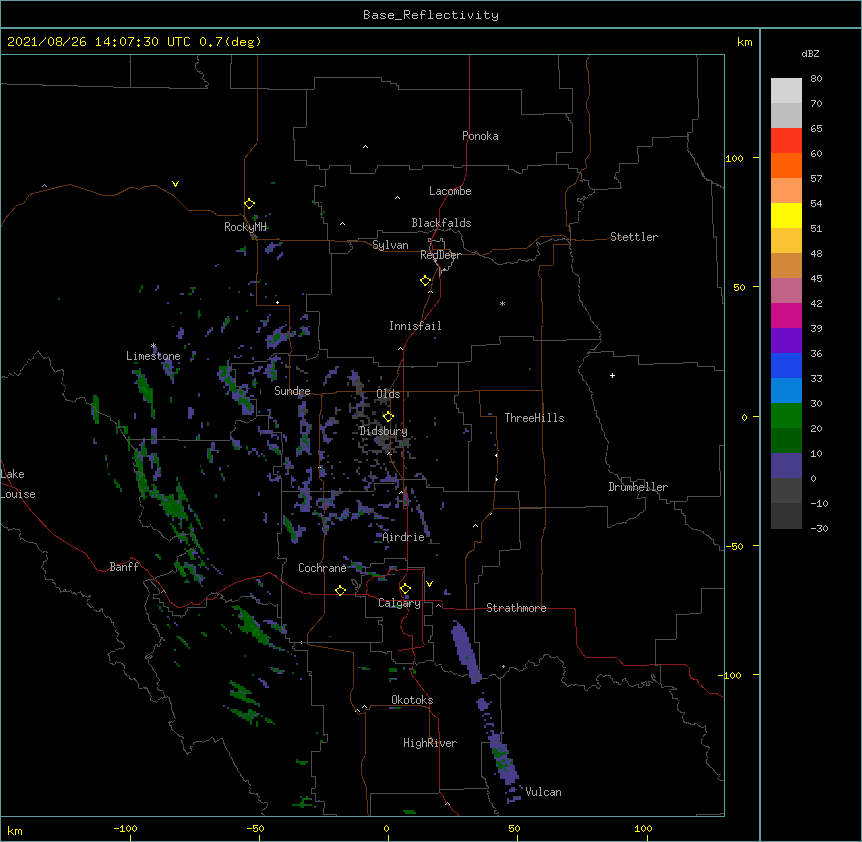Click the -50 label on the bottom axis
862x842 pixels.
click(x=255, y=828)
